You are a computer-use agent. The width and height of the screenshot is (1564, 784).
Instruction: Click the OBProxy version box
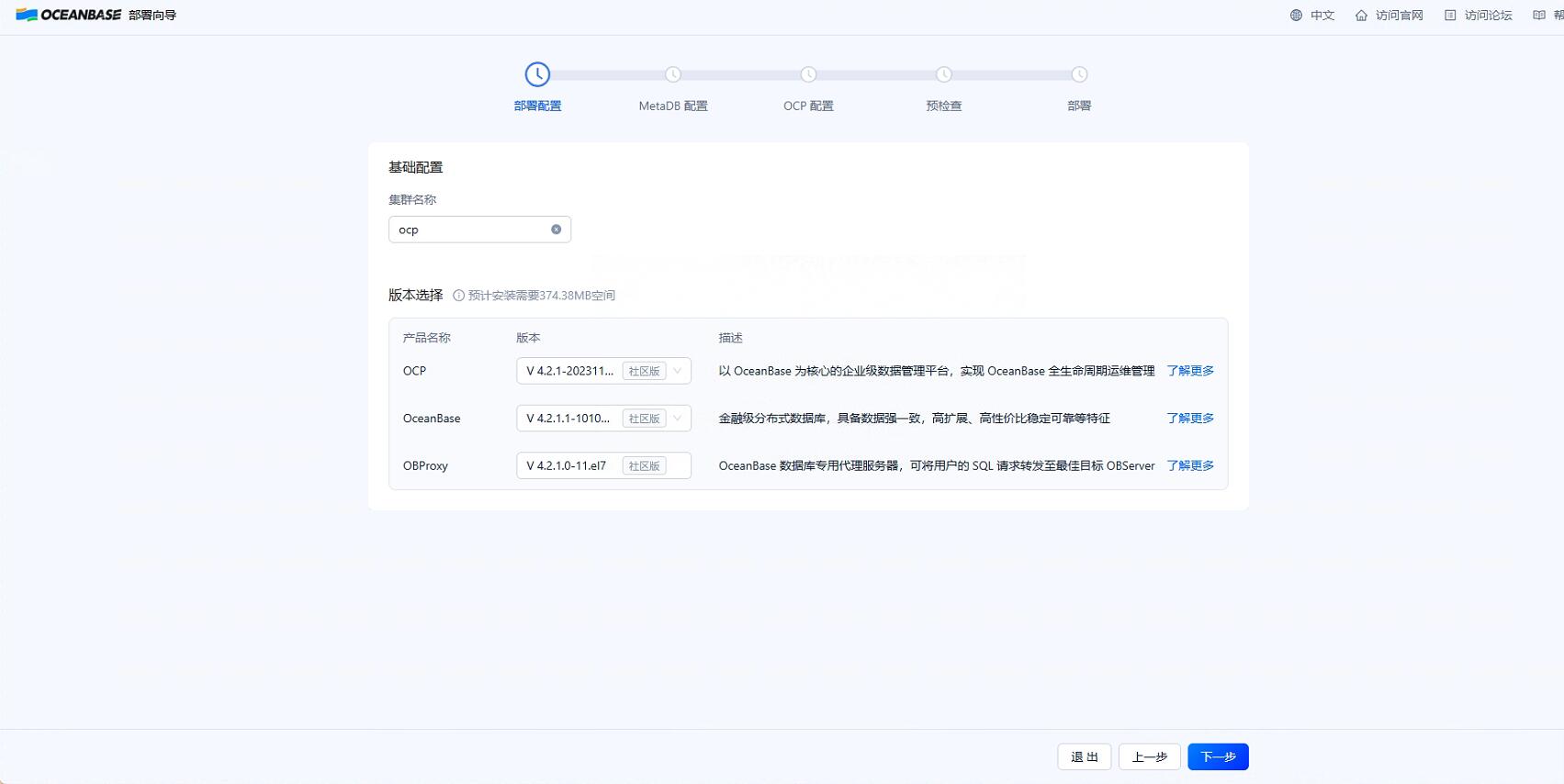coord(603,465)
